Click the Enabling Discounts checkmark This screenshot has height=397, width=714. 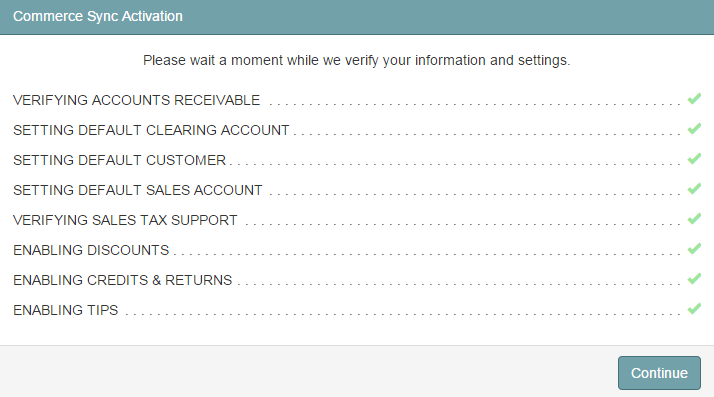pyautogui.click(x=694, y=249)
